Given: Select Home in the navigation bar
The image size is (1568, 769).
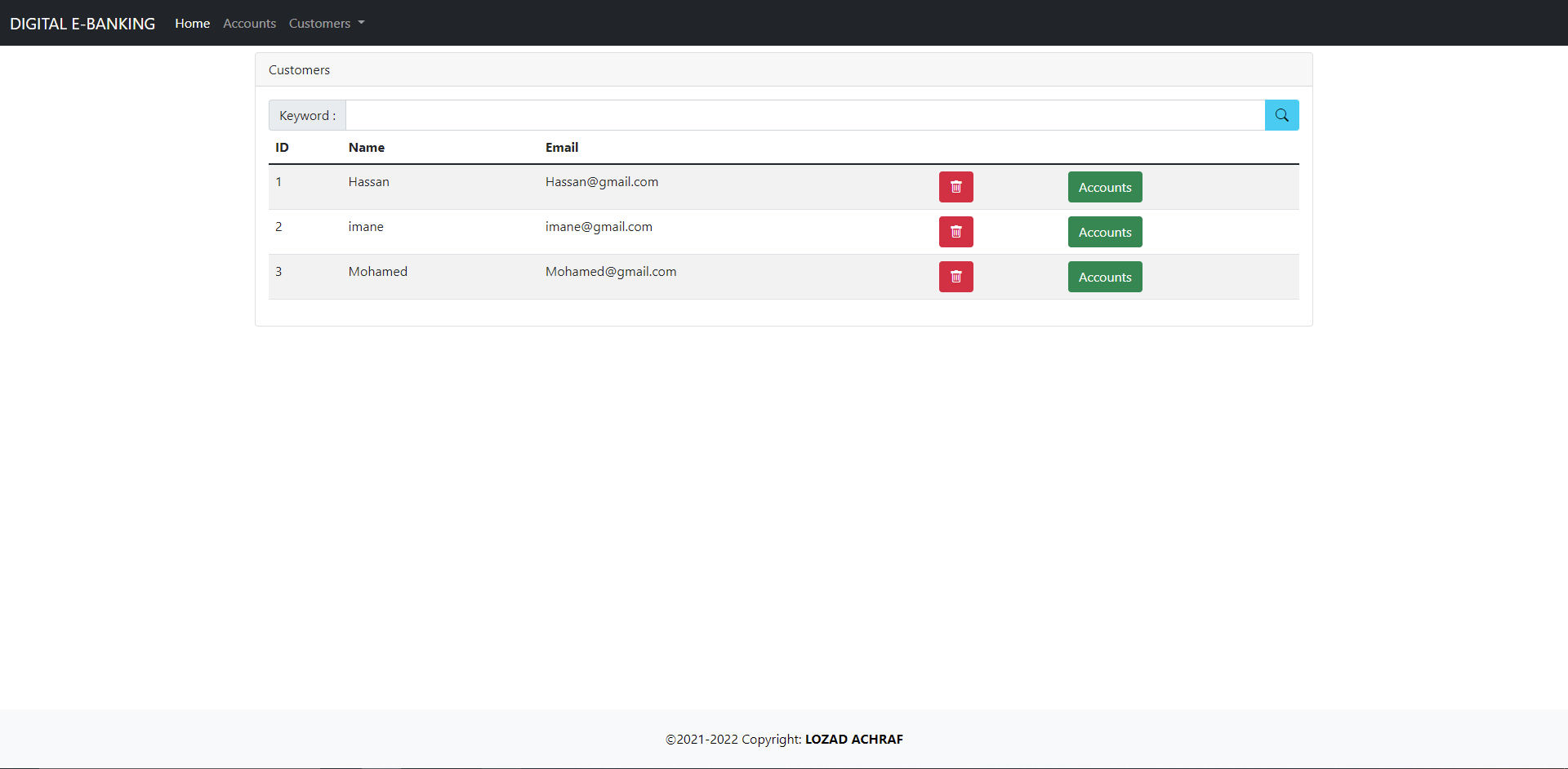Looking at the screenshot, I should (191, 23).
